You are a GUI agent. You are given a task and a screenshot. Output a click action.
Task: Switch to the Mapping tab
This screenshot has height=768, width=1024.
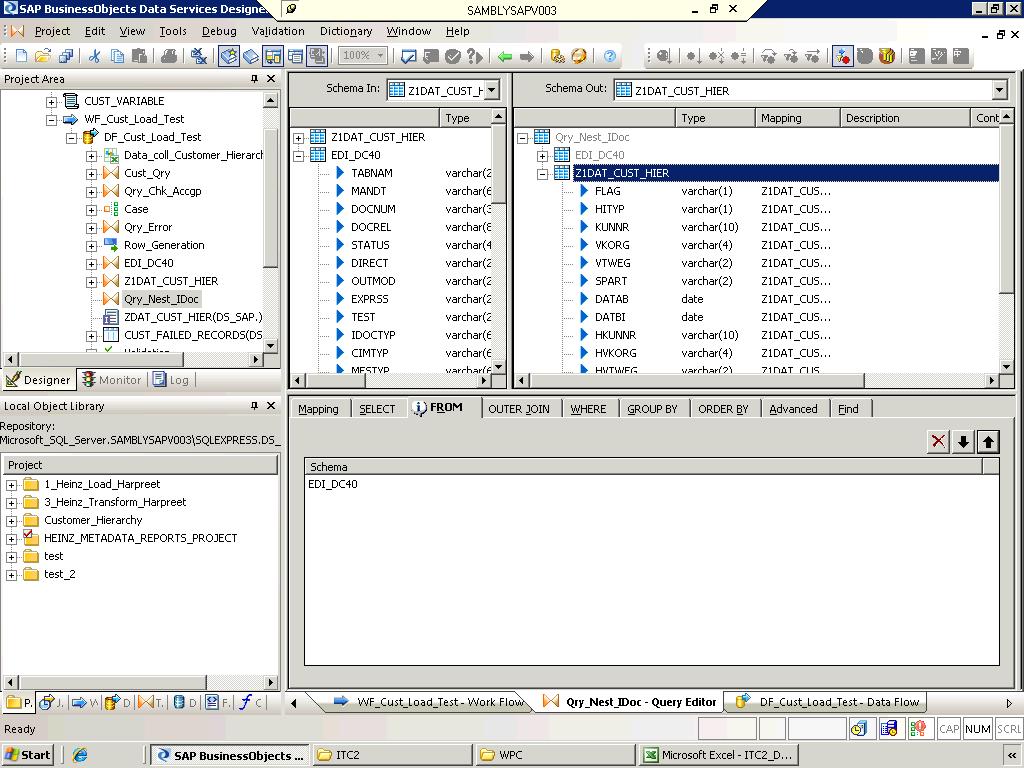click(x=319, y=409)
